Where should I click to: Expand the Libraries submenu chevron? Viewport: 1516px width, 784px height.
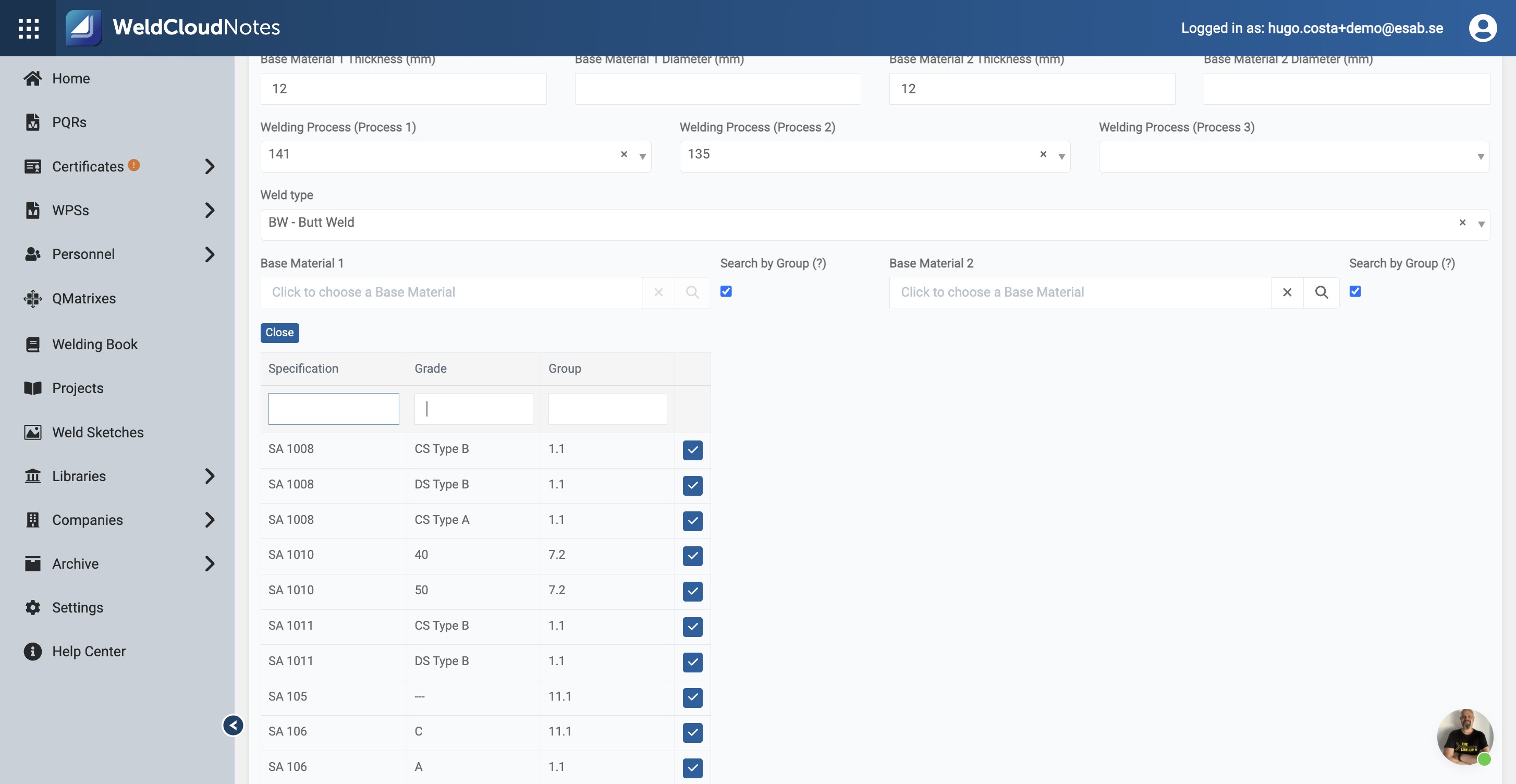[x=210, y=475]
